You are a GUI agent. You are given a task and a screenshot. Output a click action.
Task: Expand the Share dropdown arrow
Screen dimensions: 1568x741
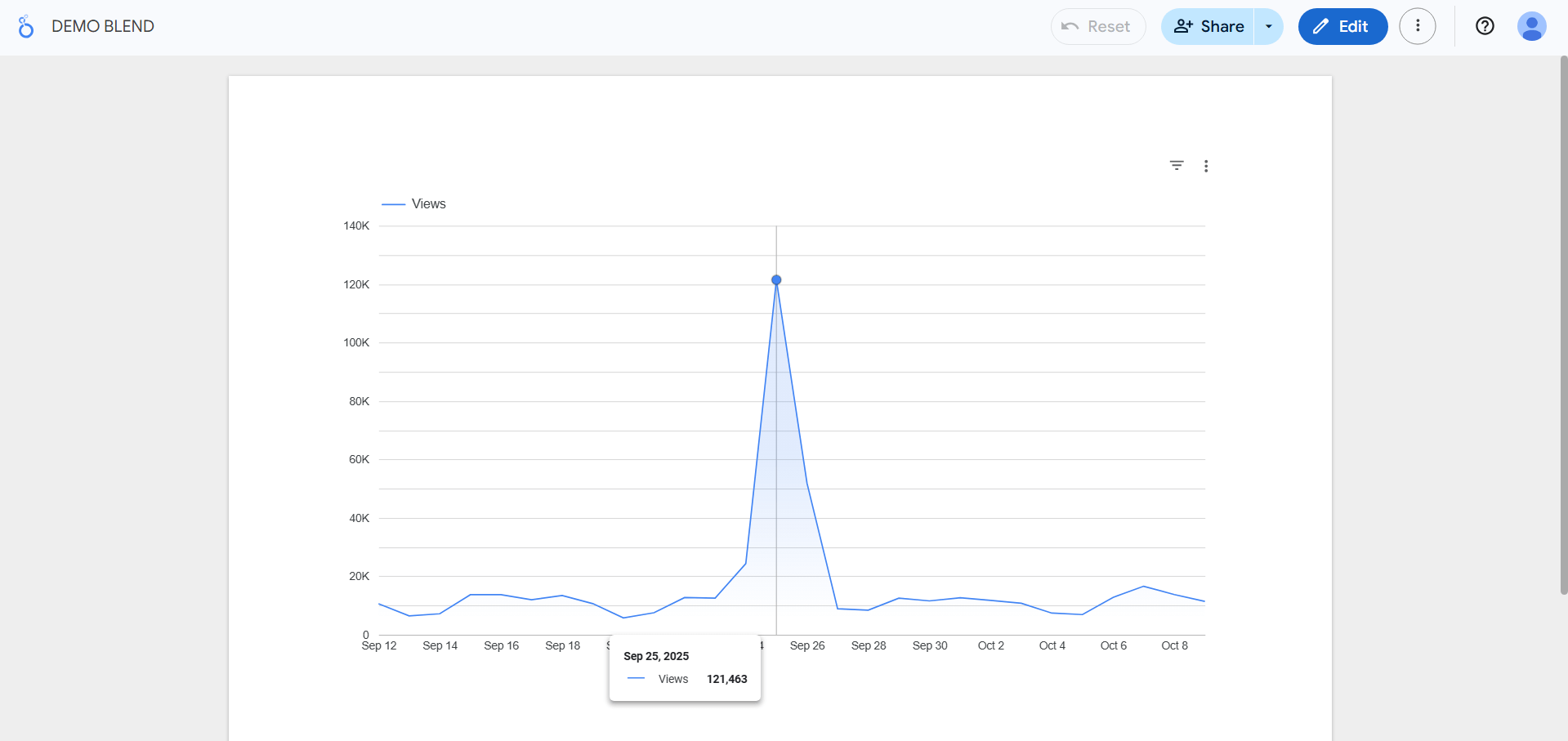pyautogui.click(x=1268, y=26)
